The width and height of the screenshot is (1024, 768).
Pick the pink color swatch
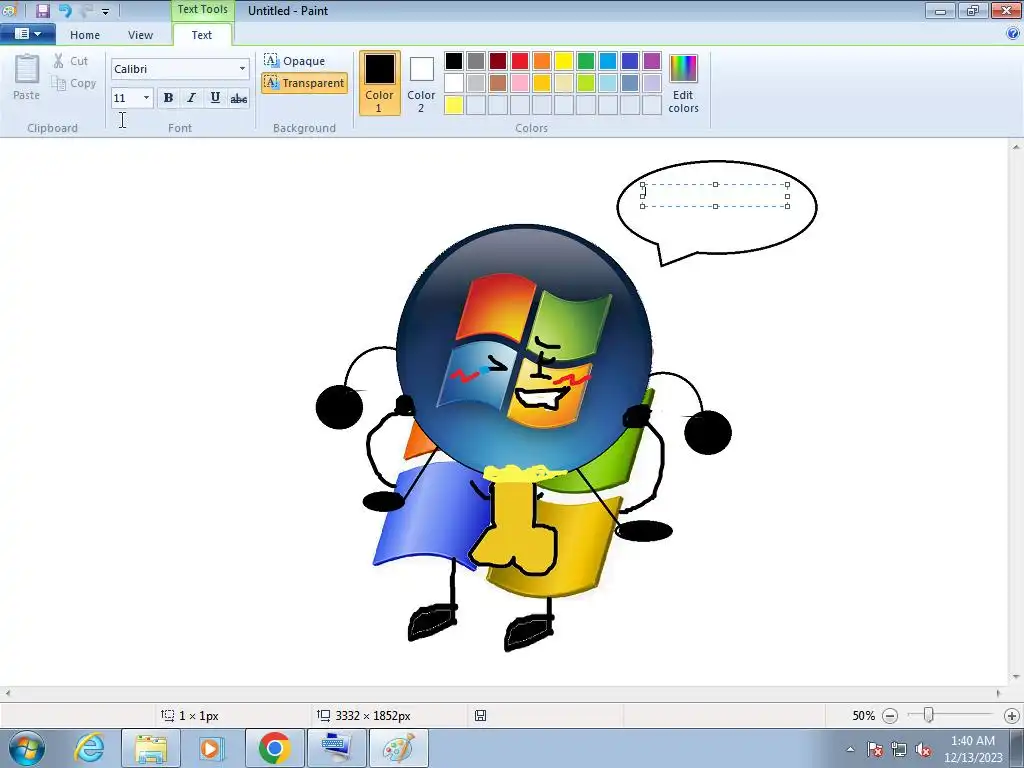click(520, 83)
